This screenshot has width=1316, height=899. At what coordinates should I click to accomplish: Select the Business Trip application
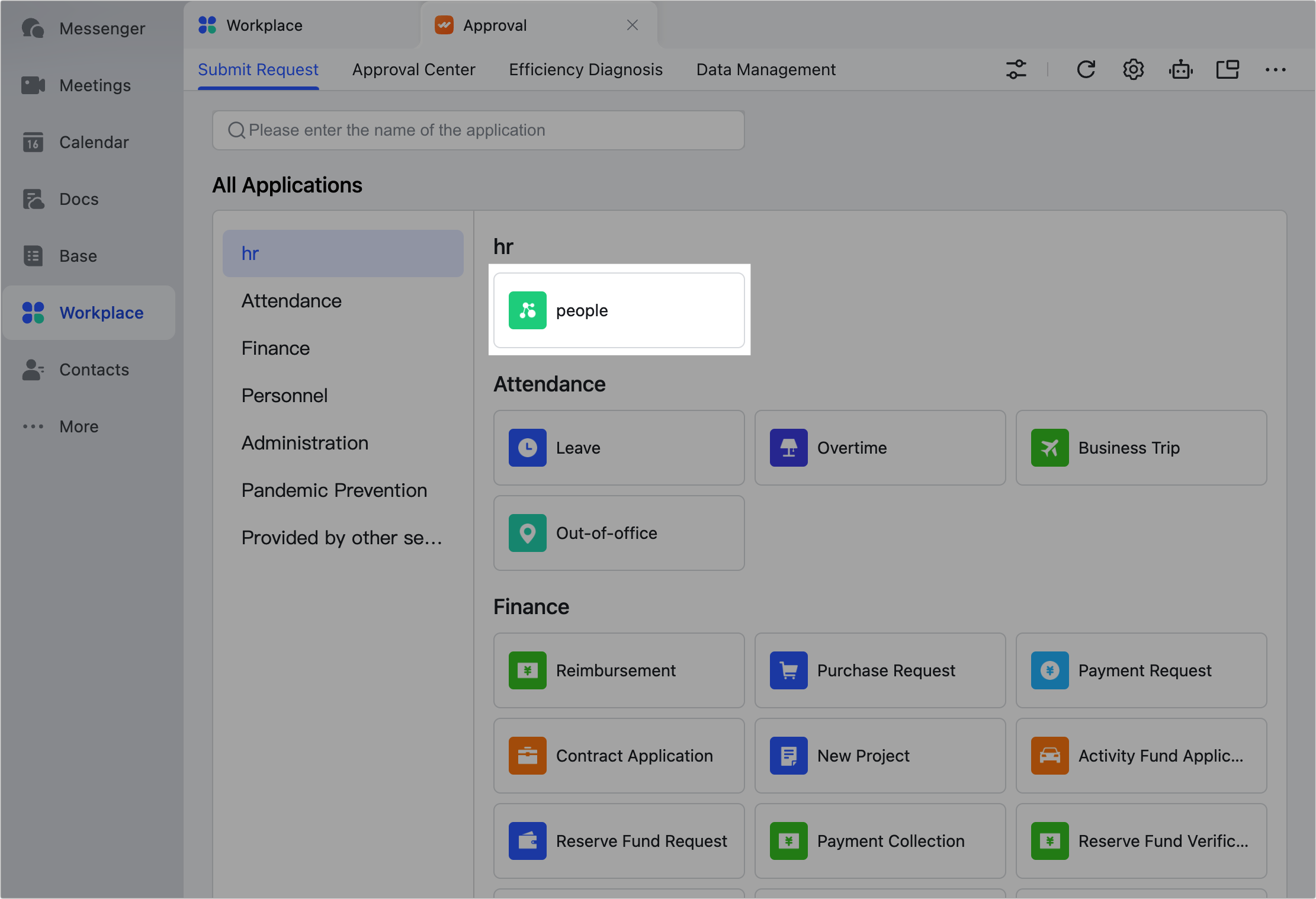[x=1141, y=448]
